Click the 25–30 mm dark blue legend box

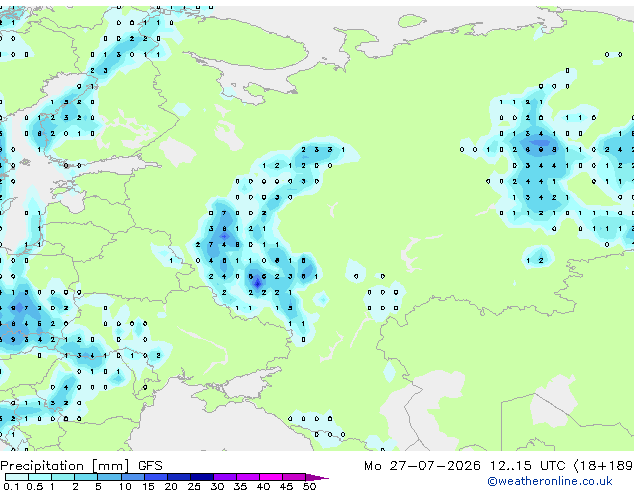[202, 477]
